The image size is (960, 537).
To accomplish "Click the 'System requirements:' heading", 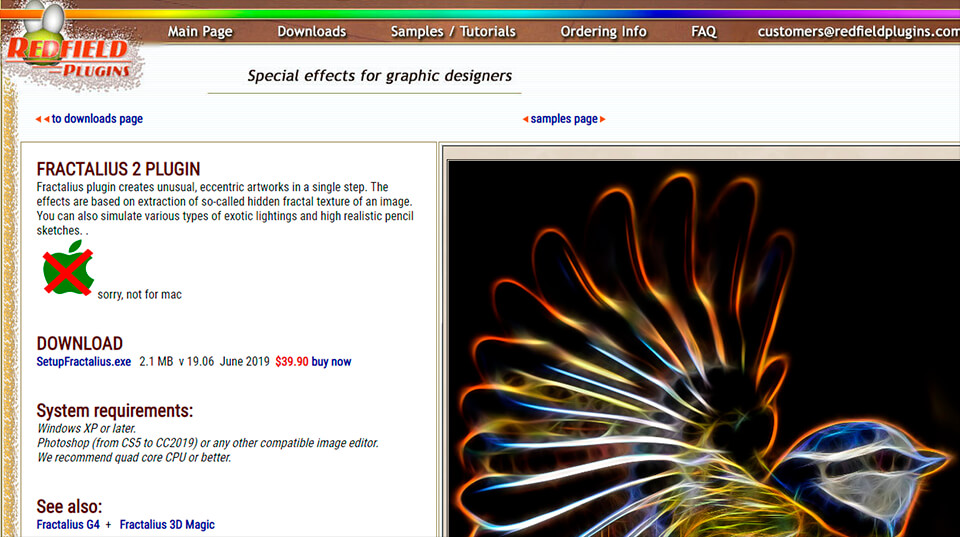I will coord(114,411).
